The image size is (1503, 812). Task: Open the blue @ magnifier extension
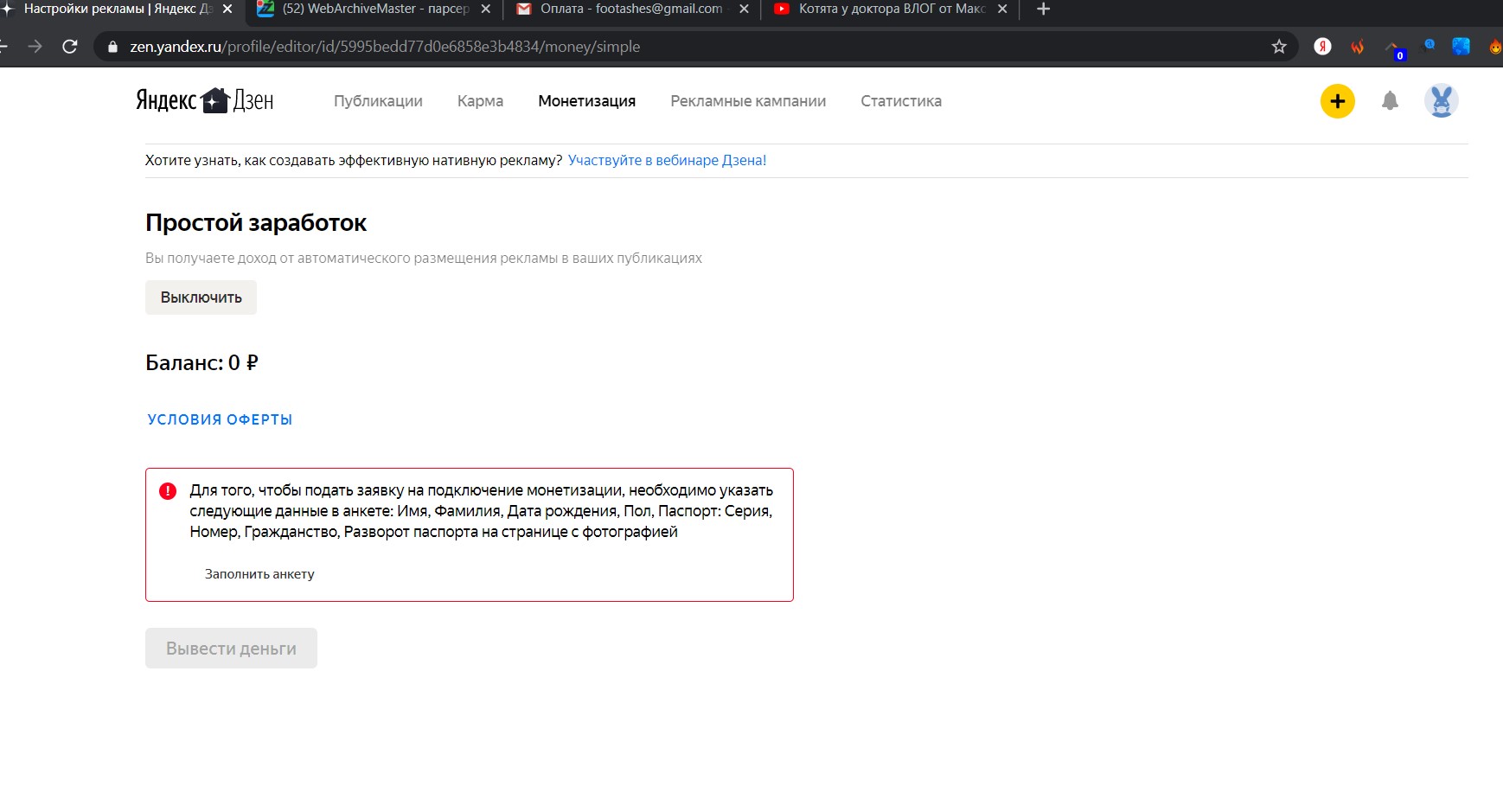point(1428,46)
